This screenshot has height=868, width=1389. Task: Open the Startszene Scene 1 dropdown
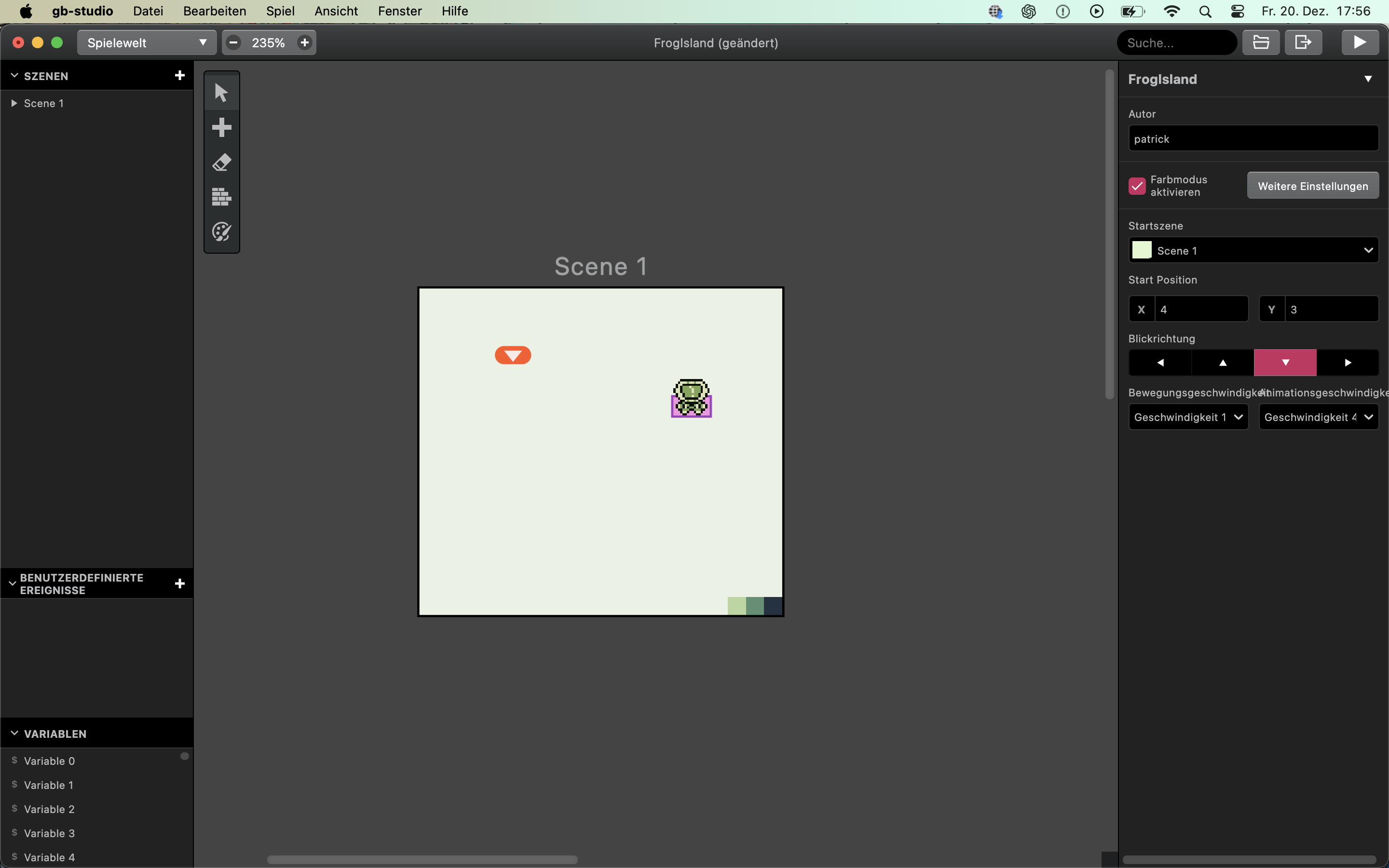click(x=1253, y=250)
